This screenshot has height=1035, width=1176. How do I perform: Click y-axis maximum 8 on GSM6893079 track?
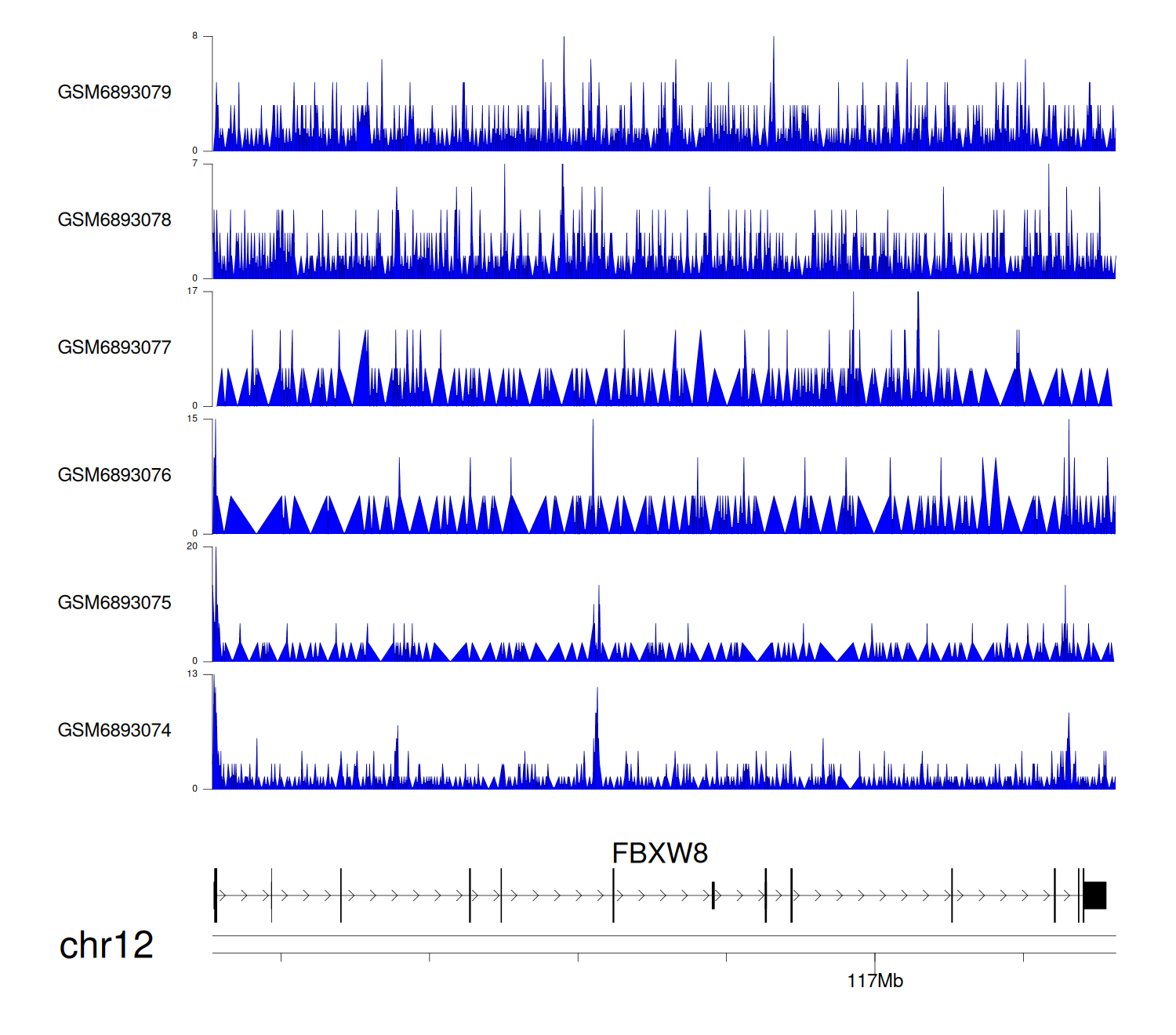pos(195,36)
